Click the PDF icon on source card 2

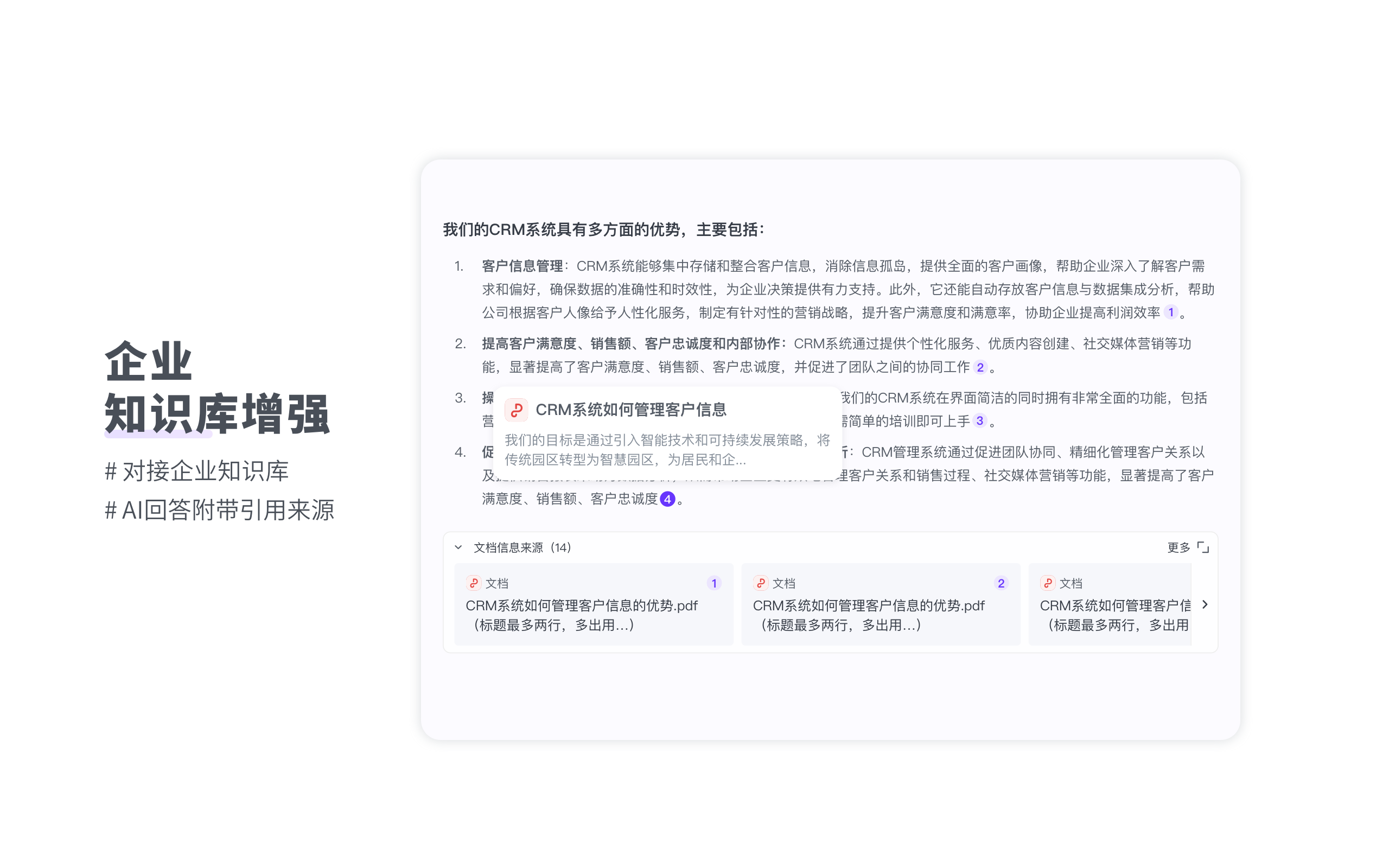(x=761, y=583)
